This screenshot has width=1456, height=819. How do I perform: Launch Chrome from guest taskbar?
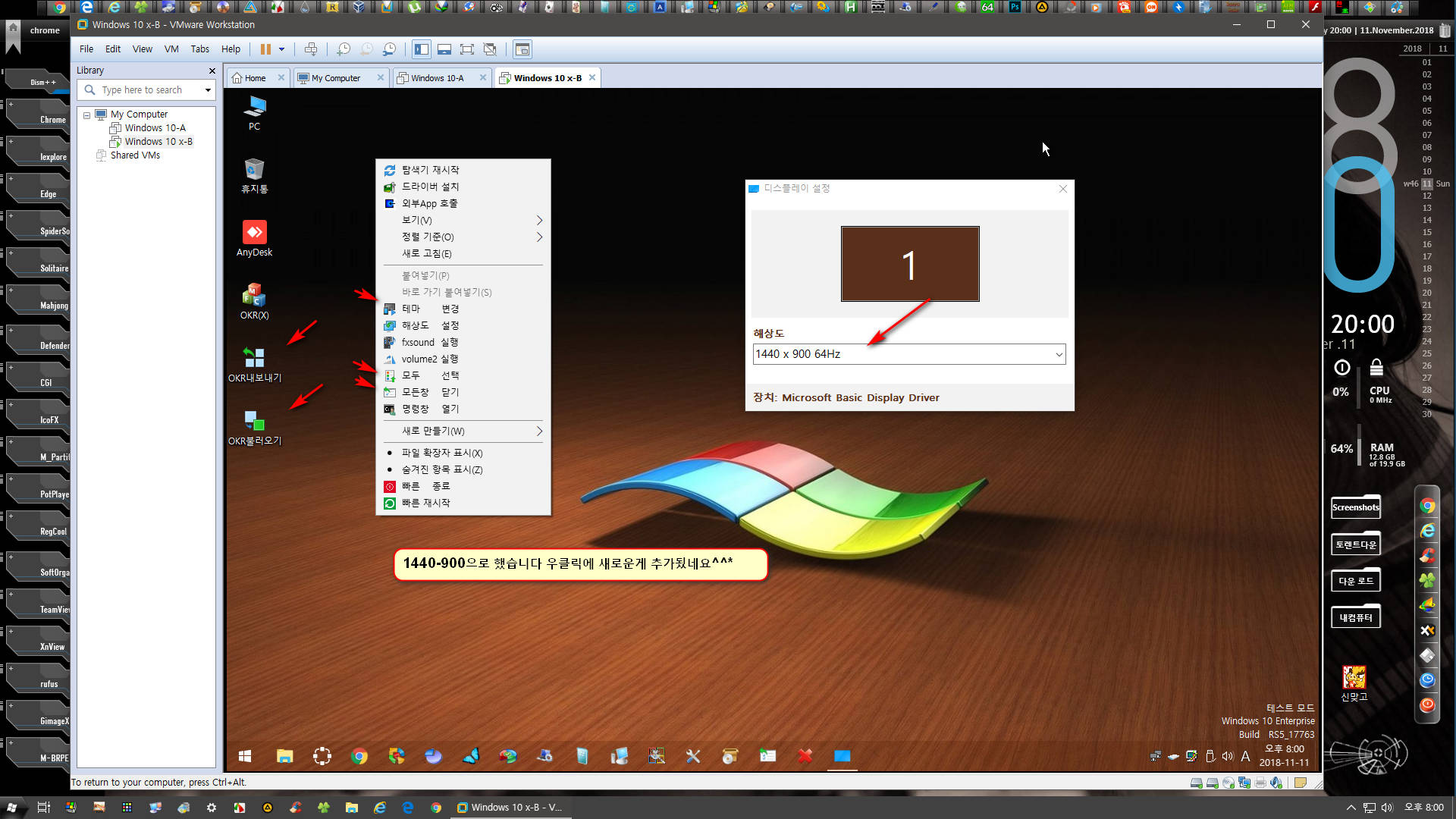(x=359, y=756)
